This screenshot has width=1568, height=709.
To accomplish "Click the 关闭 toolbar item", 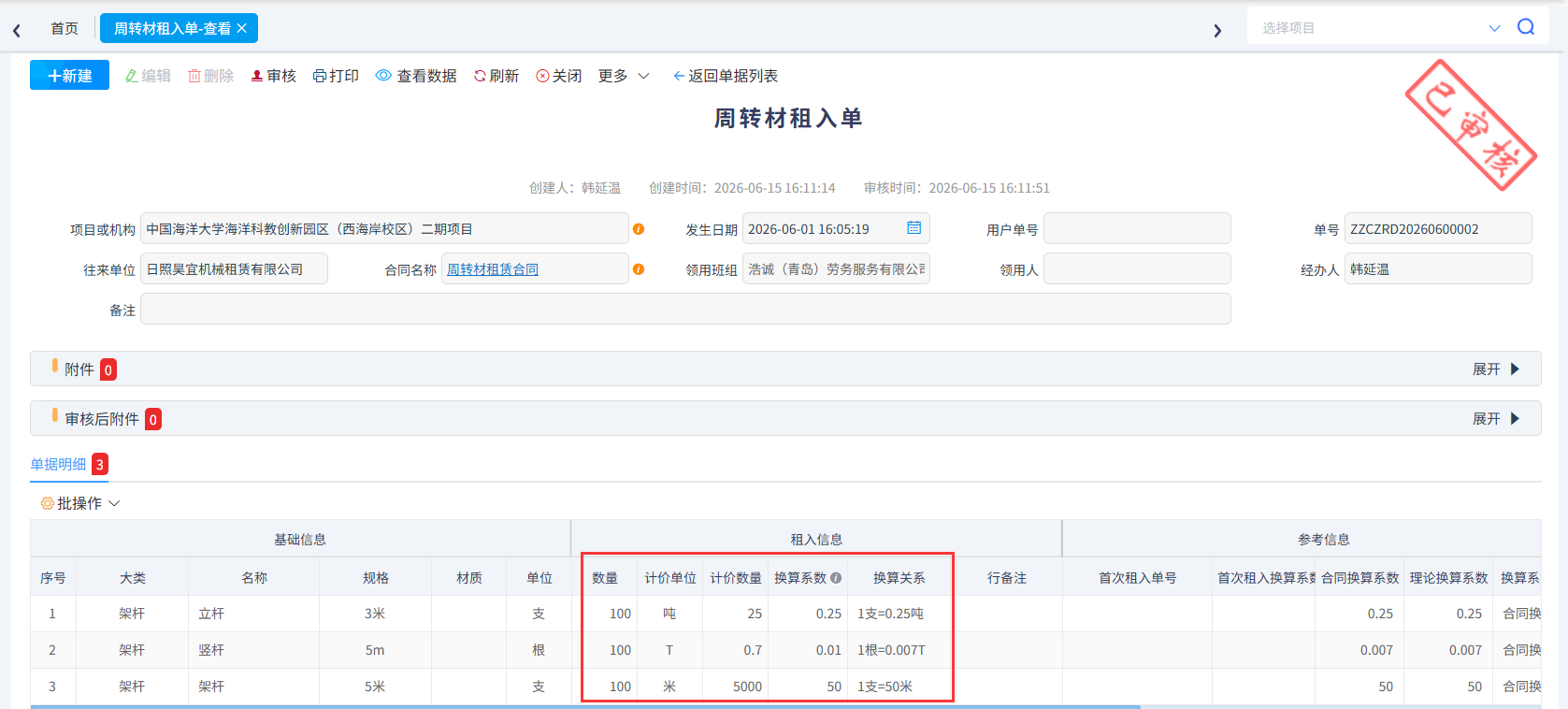I will (558, 76).
